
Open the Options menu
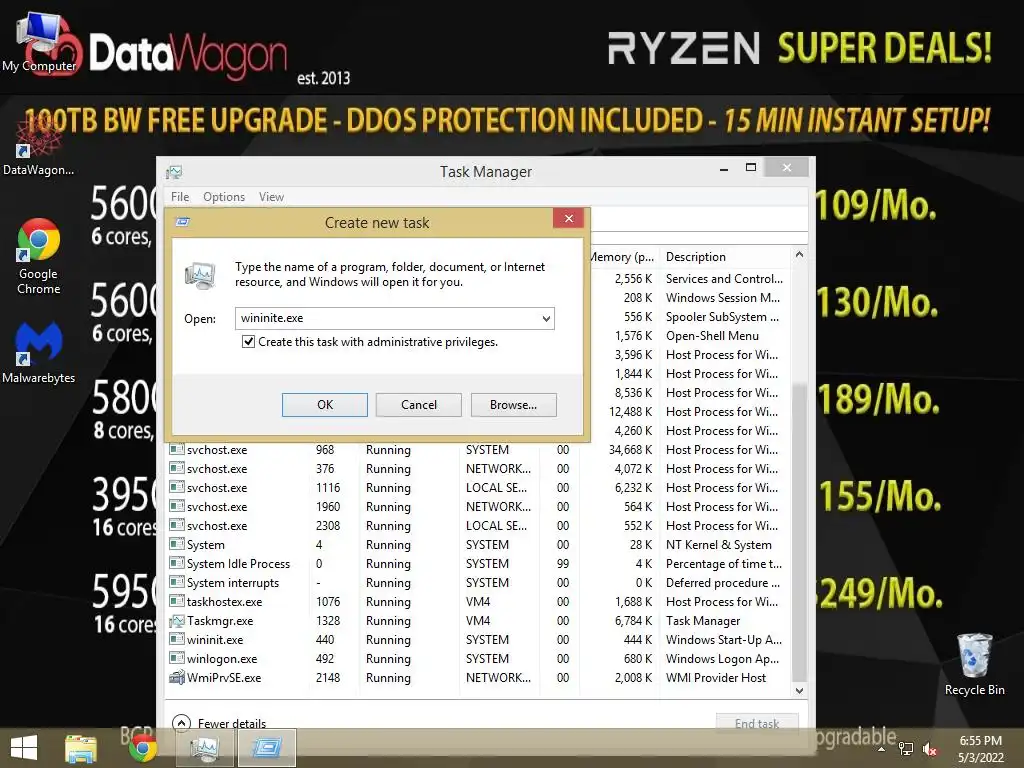pyautogui.click(x=224, y=197)
